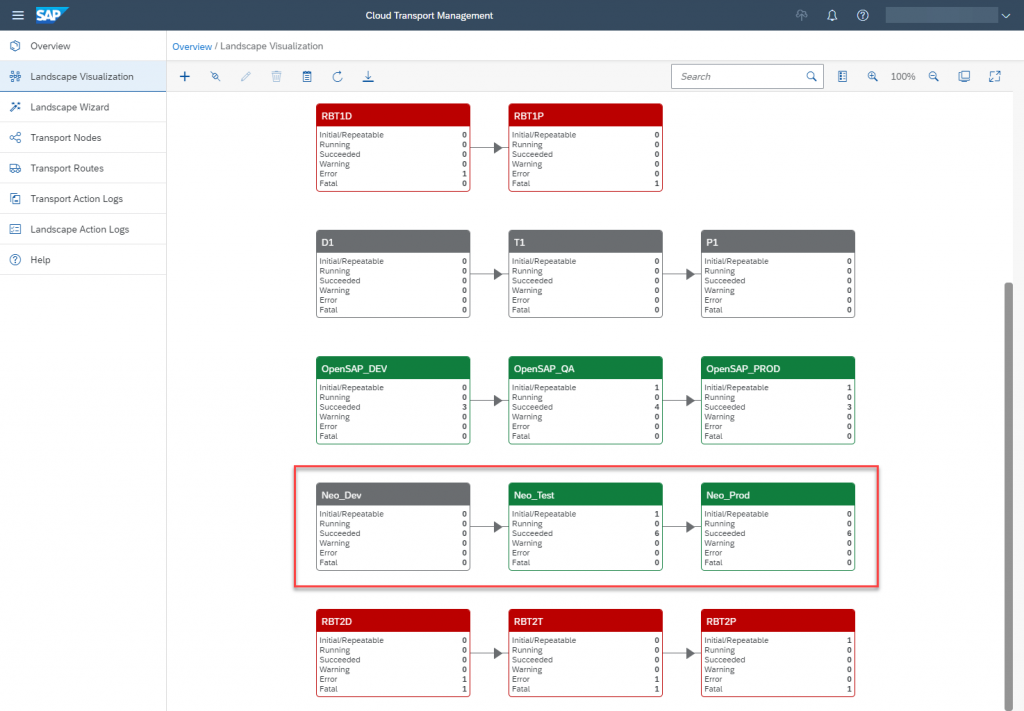Open Transport Action Logs
The width and height of the screenshot is (1024, 711).
tap(83, 198)
